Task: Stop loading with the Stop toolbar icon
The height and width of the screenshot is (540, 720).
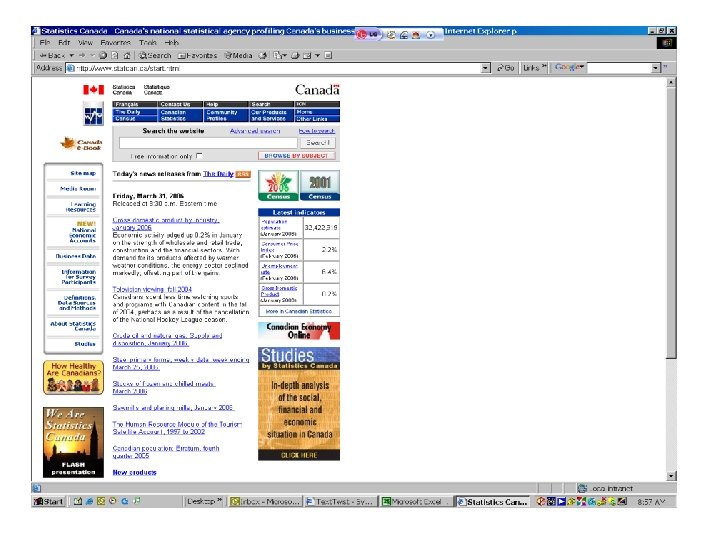Action: (x=103, y=56)
